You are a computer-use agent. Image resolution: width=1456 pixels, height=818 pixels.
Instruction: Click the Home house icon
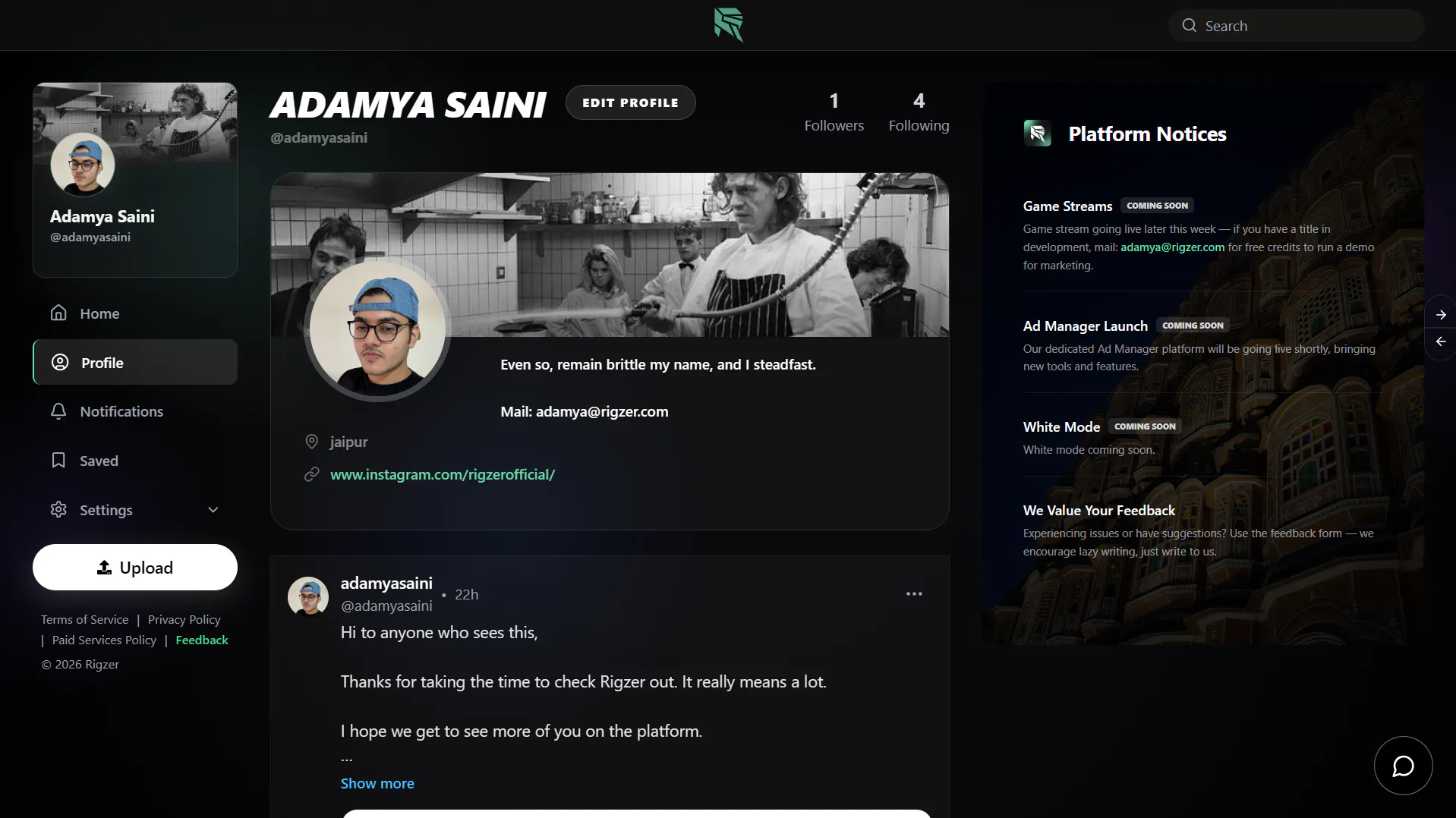pyautogui.click(x=58, y=313)
